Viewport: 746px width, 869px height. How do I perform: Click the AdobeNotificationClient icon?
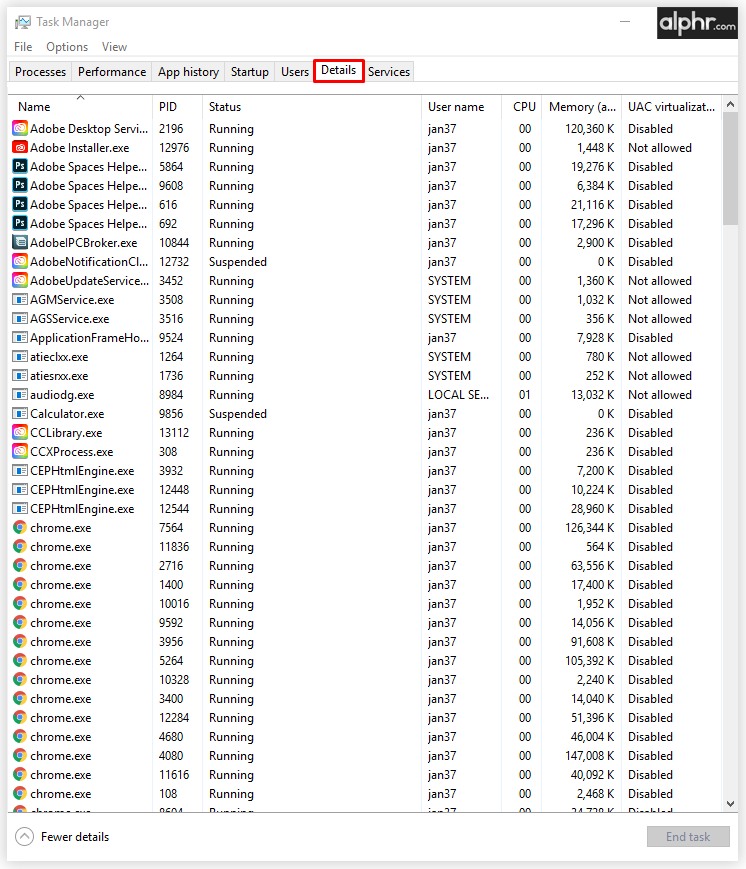(x=20, y=262)
